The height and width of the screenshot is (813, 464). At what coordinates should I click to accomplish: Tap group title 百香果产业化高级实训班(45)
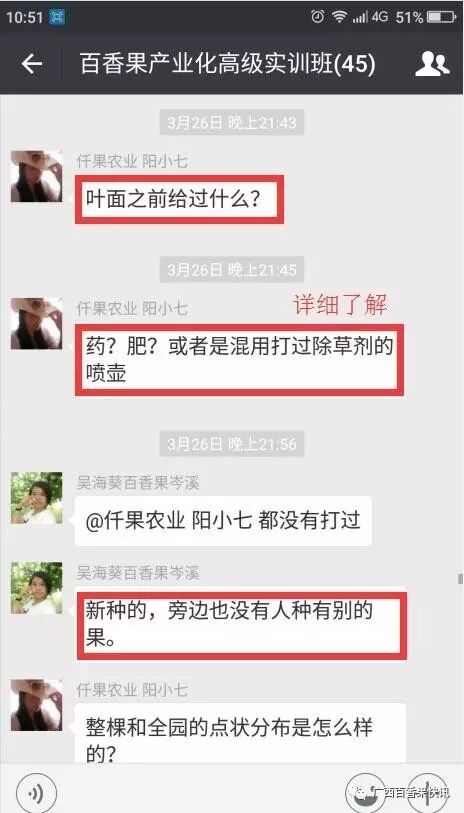tap(228, 64)
